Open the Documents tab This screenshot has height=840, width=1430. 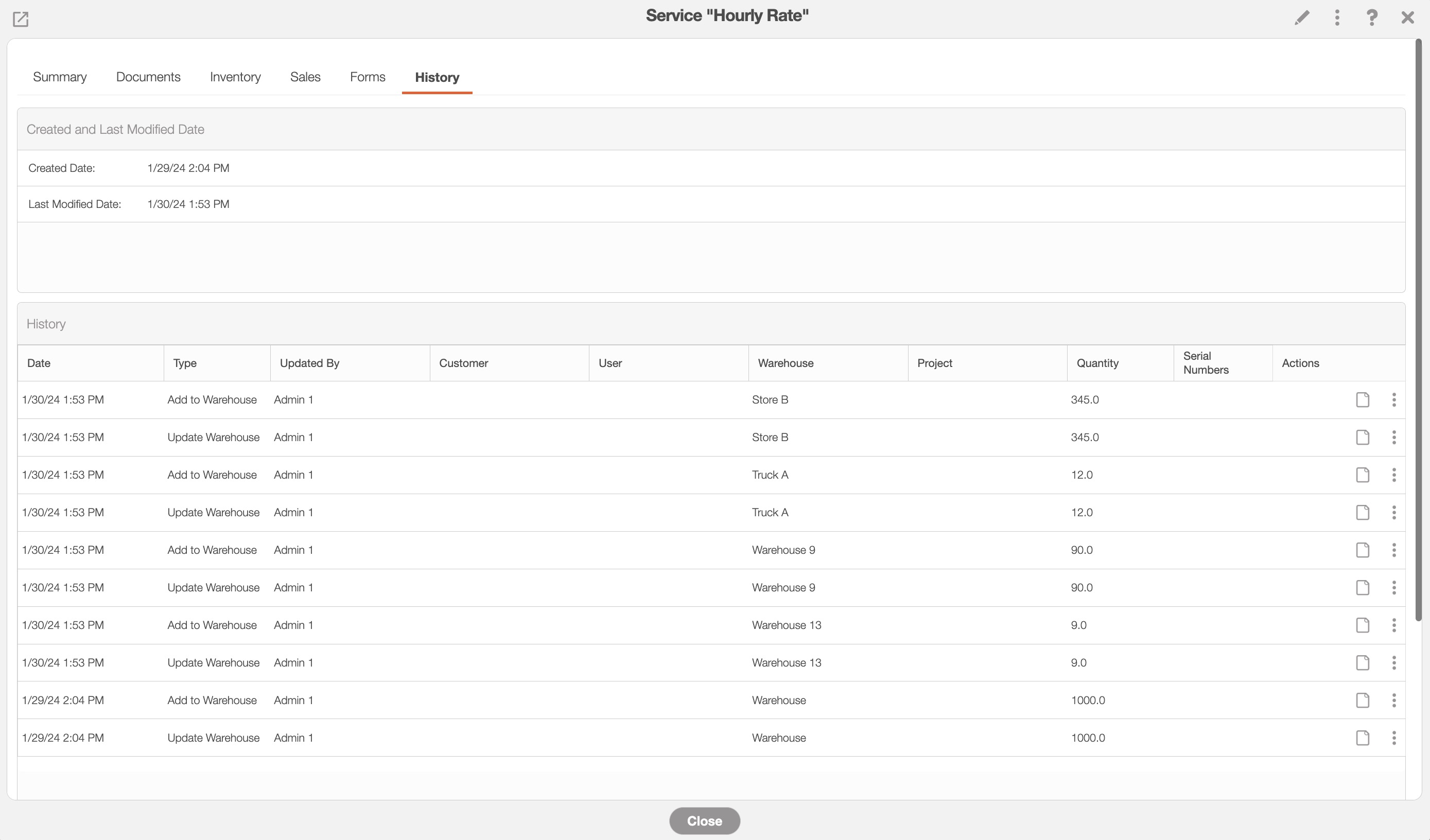tap(148, 77)
